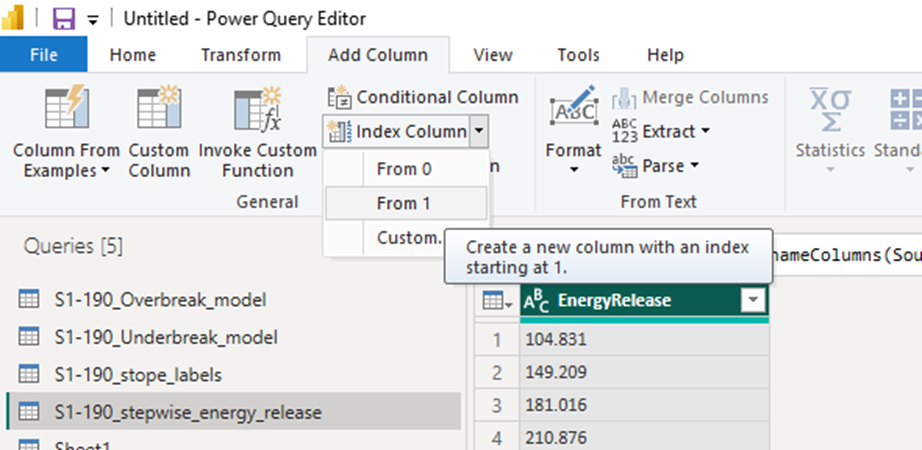Select row number 1

pos(497,340)
